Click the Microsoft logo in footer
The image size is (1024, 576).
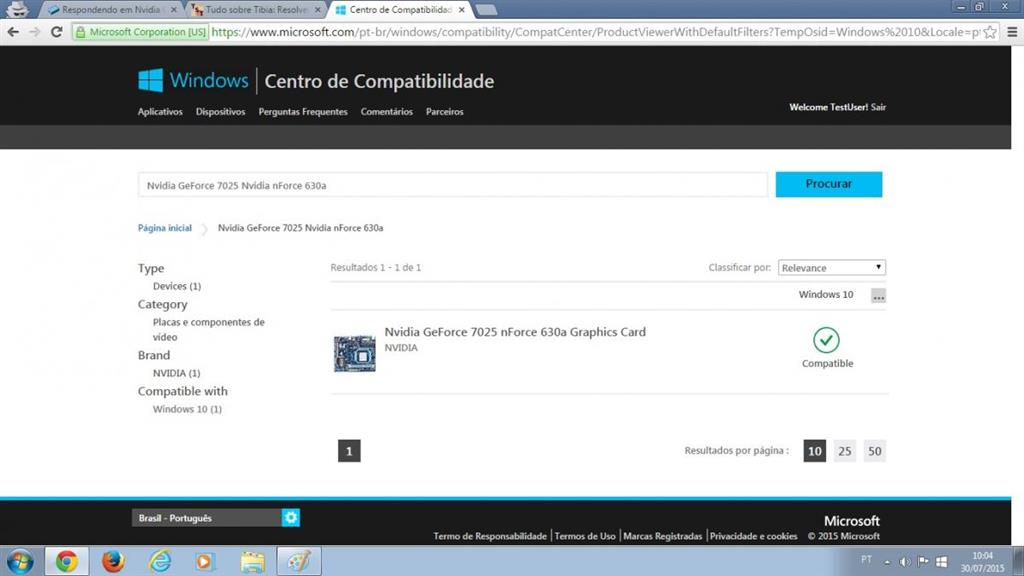click(852, 520)
